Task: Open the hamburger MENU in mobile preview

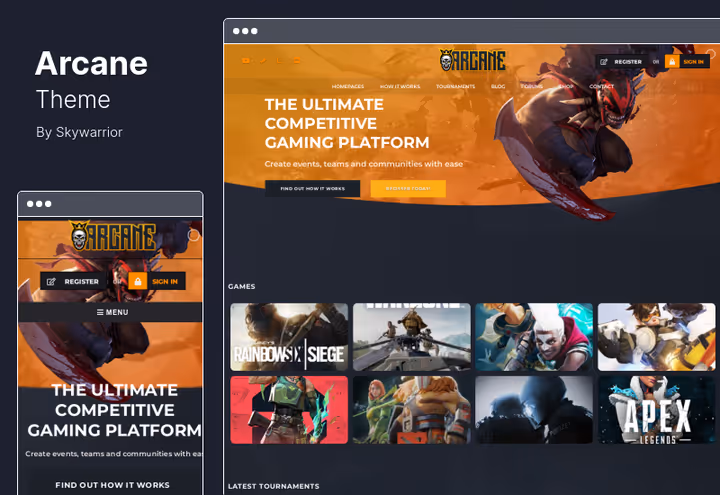Action: (x=112, y=312)
